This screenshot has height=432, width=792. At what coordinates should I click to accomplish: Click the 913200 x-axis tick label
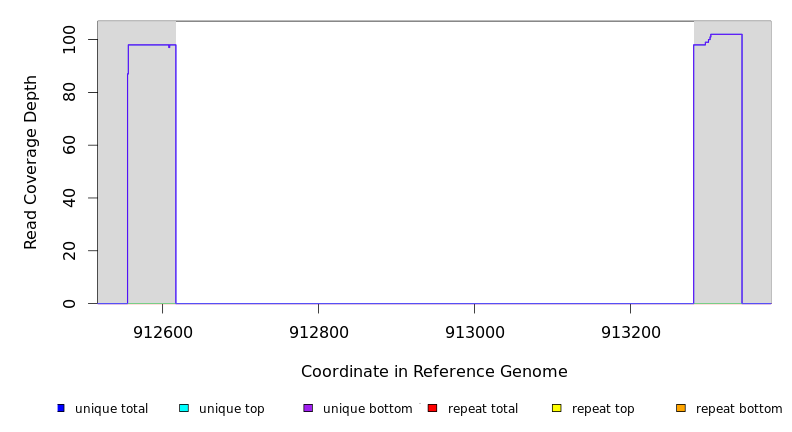click(x=630, y=333)
